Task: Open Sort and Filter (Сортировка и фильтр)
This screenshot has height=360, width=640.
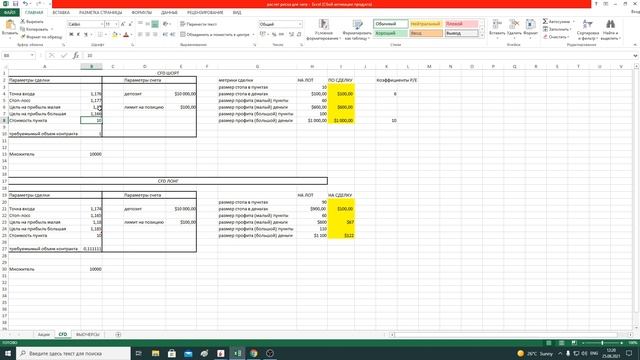Action: click(588, 29)
